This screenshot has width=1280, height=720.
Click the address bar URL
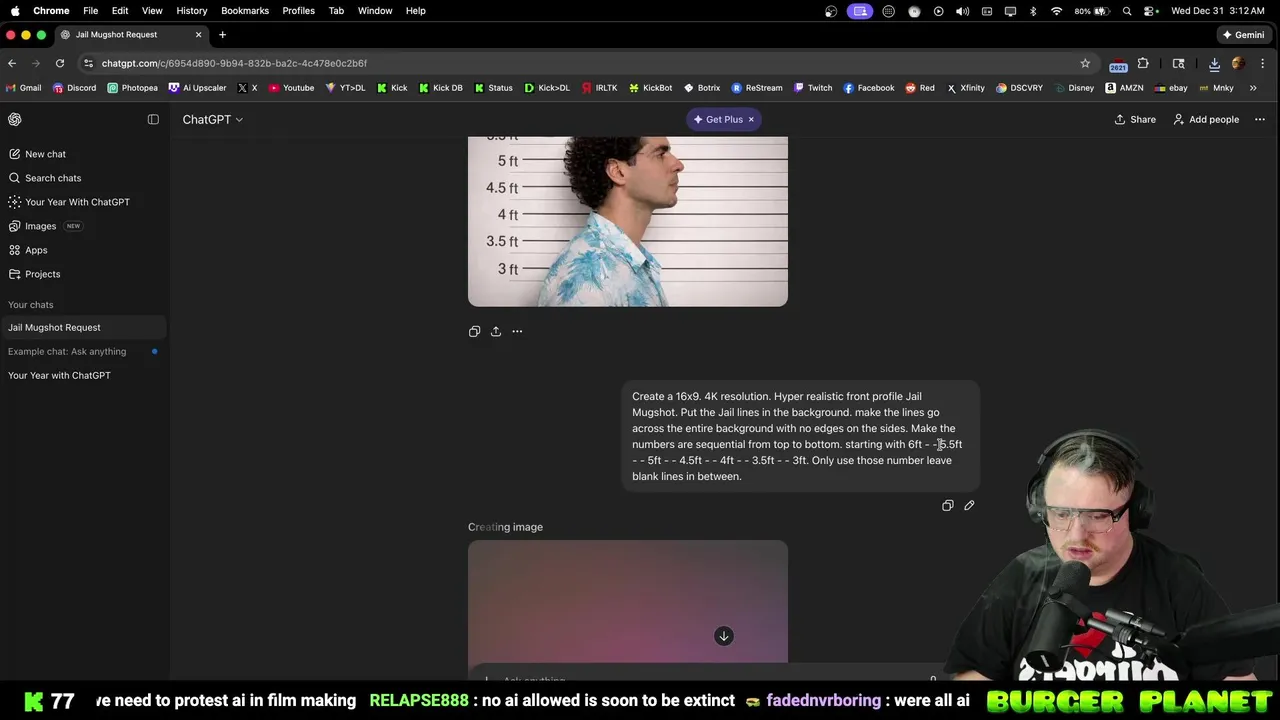click(x=234, y=63)
